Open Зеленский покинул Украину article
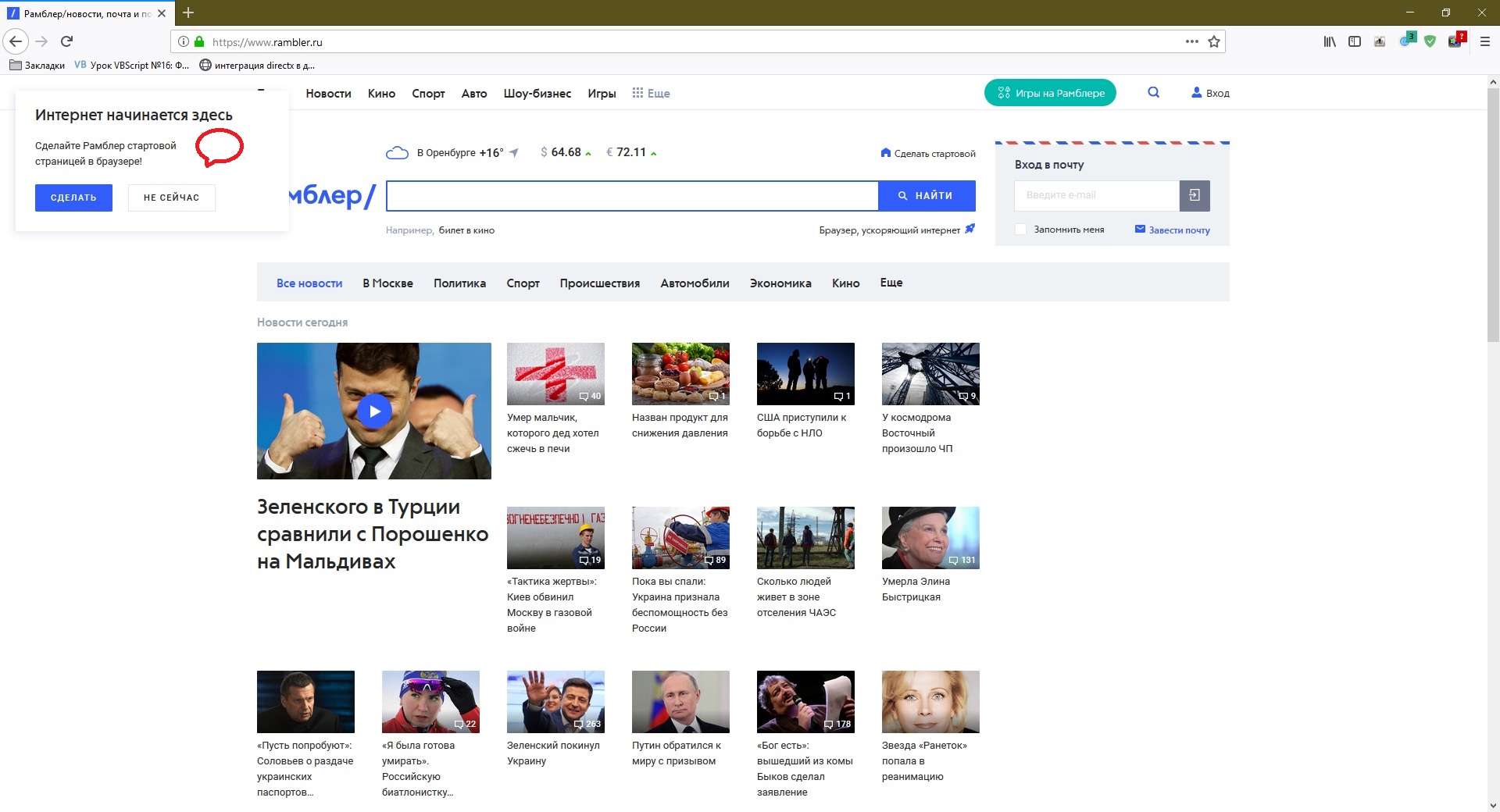 pyautogui.click(x=553, y=753)
